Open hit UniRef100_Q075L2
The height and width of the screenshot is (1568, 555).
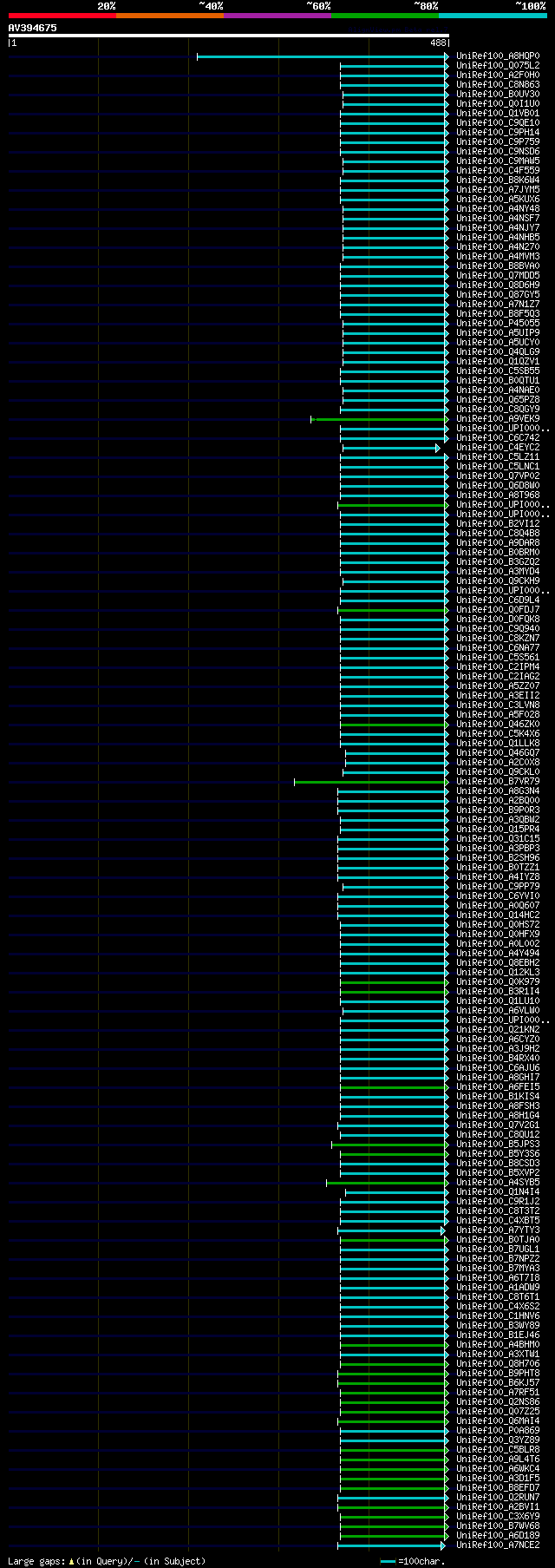[x=498, y=66]
